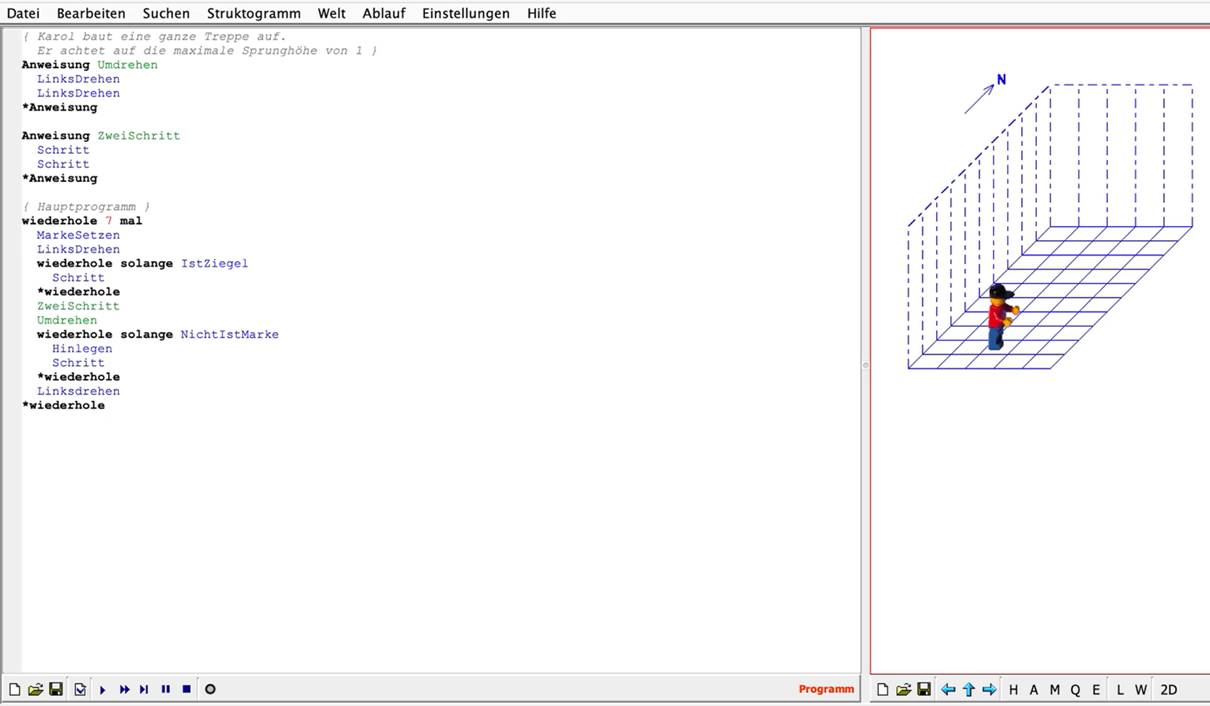Execute a single step with step button
Viewport: 1210px width, 706px height.
[144, 689]
